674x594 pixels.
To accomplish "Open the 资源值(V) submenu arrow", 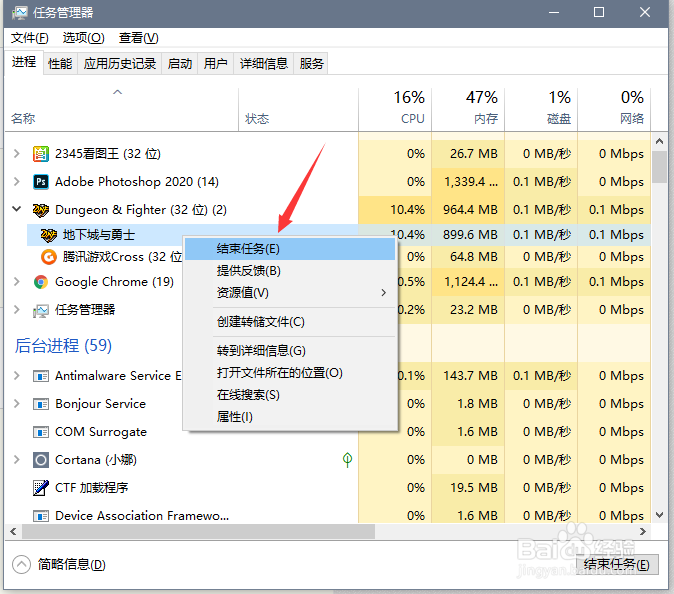I will point(383,293).
